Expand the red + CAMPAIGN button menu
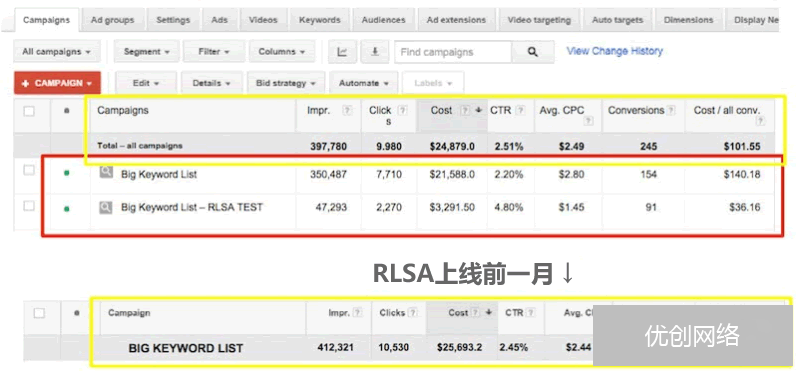This screenshot has height=371, width=798. 58,83
